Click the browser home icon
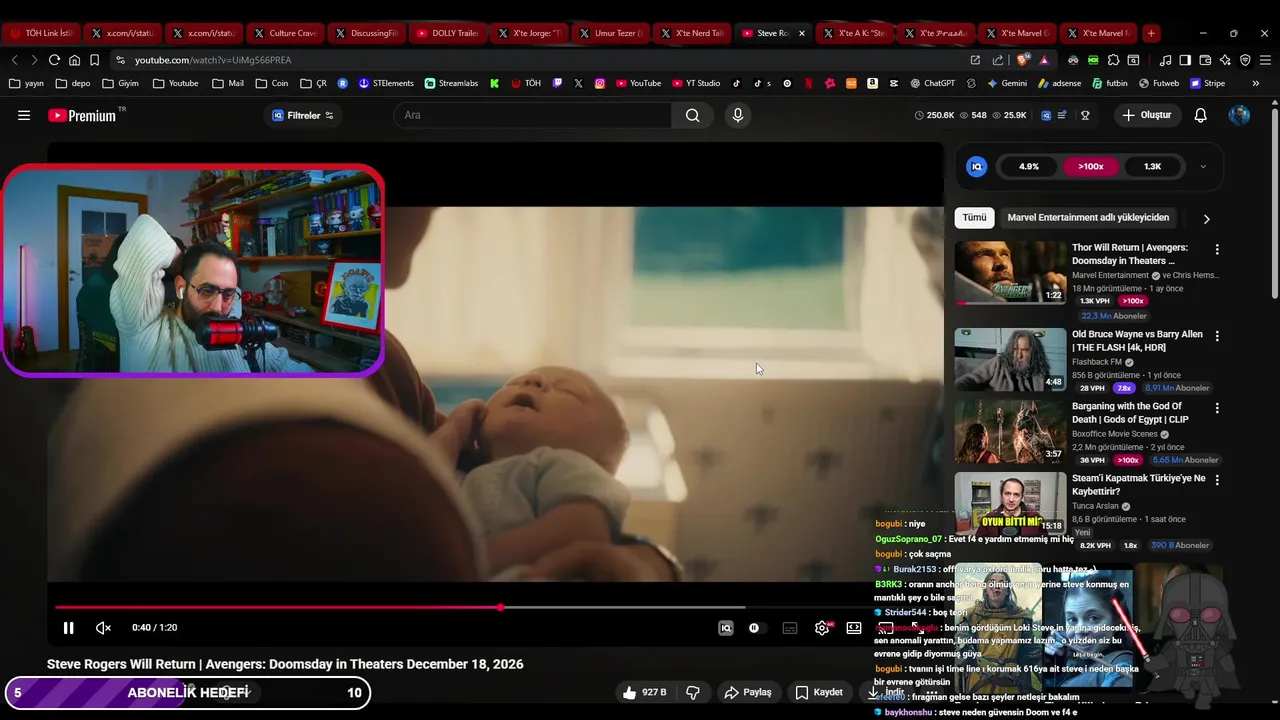The width and height of the screenshot is (1280, 720). click(x=74, y=60)
